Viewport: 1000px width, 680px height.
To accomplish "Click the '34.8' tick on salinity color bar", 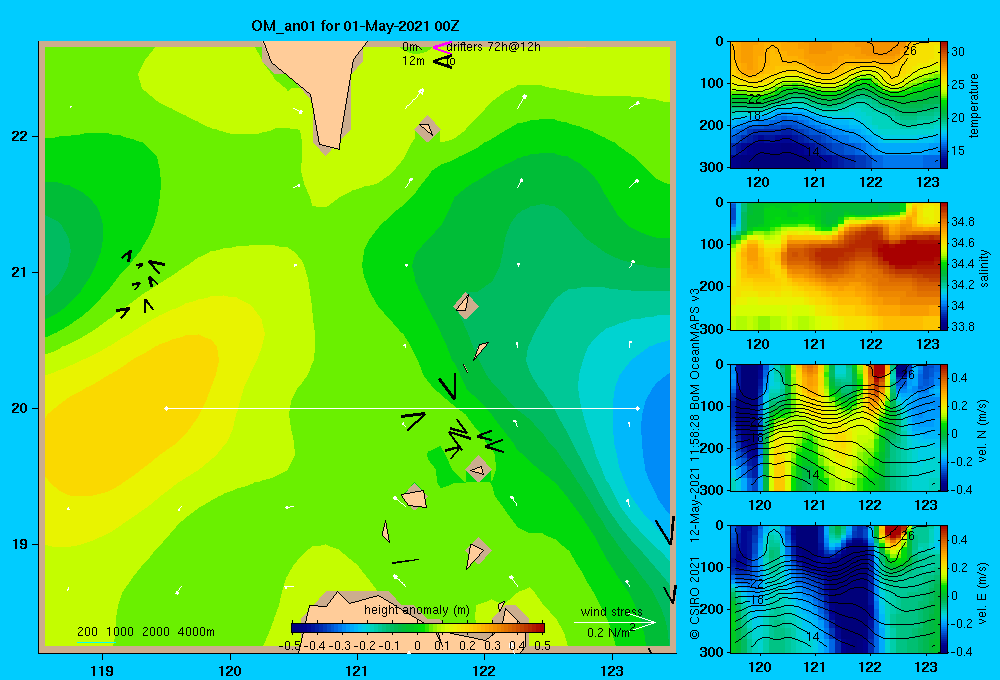I will coord(963,221).
